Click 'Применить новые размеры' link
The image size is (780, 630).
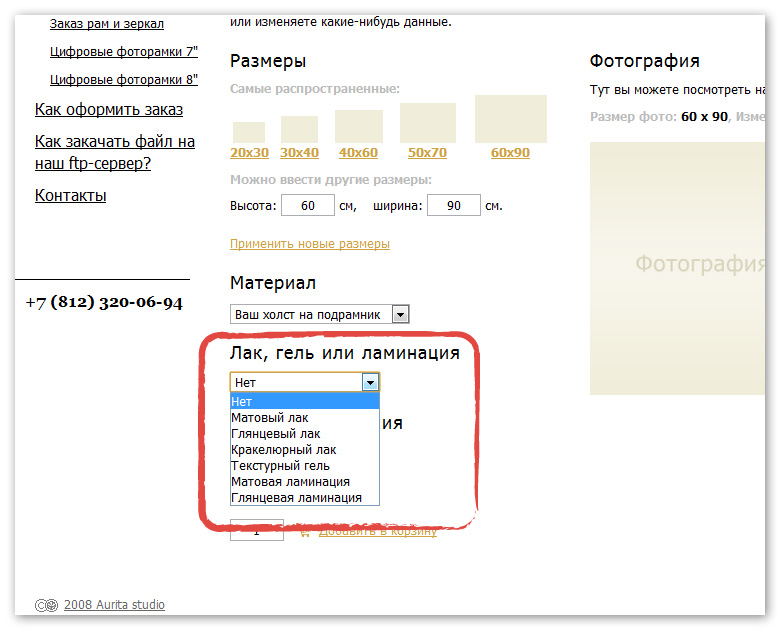pos(310,244)
